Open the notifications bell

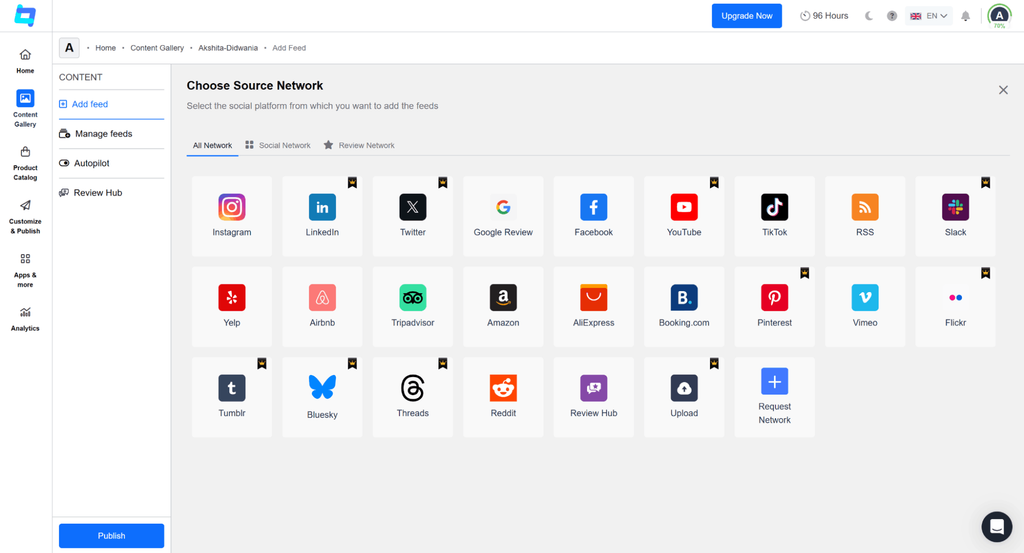[965, 16]
